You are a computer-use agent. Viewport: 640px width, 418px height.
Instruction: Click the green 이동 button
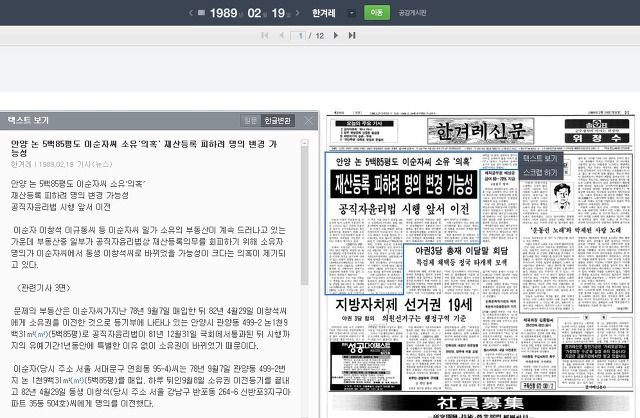pos(377,13)
